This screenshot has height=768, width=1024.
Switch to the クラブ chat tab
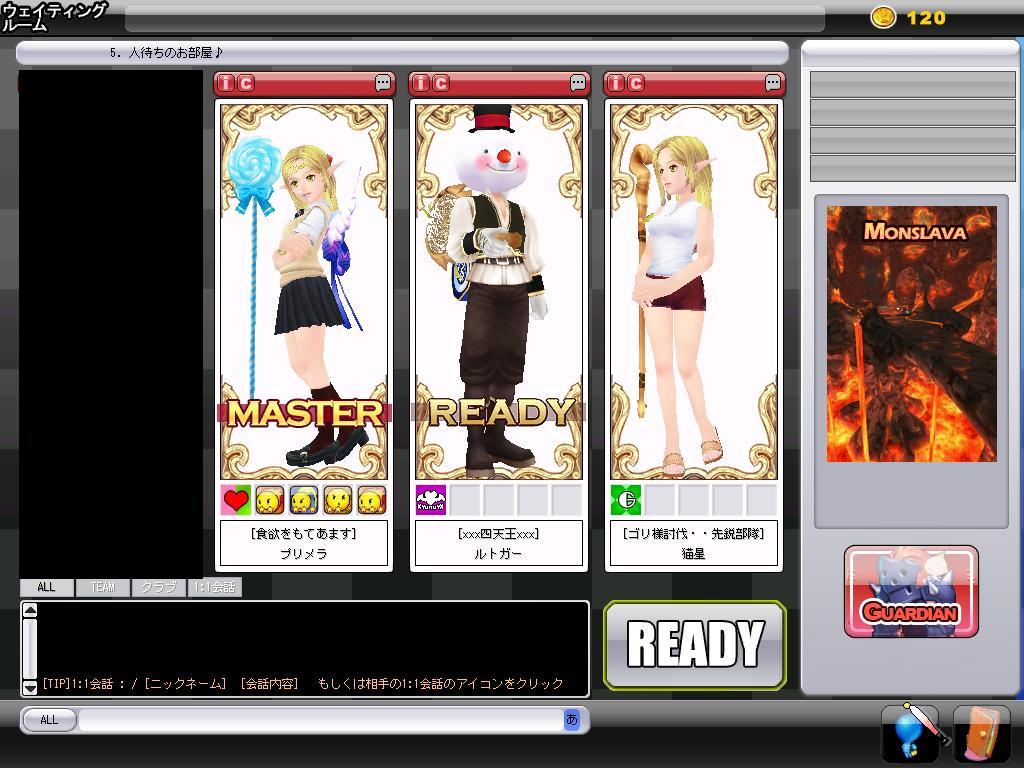point(158,587)
